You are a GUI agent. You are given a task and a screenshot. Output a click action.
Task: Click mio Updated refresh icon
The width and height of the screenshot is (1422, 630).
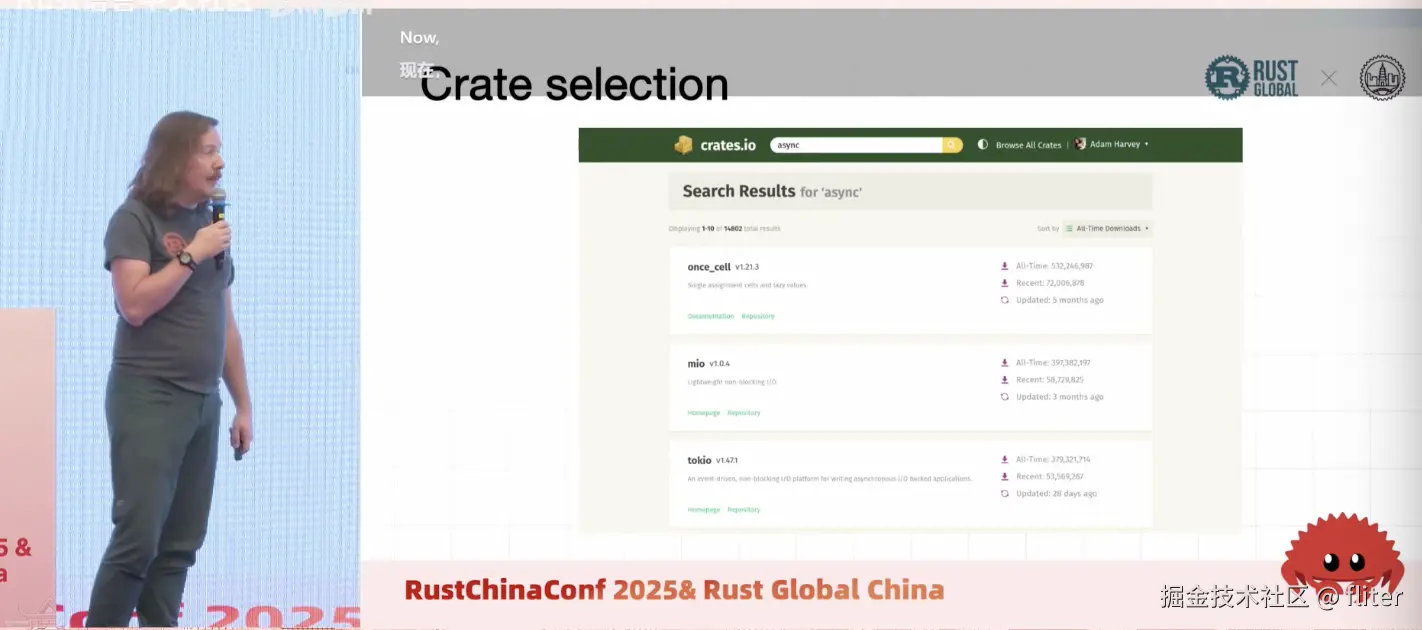tap(1004, 397)
